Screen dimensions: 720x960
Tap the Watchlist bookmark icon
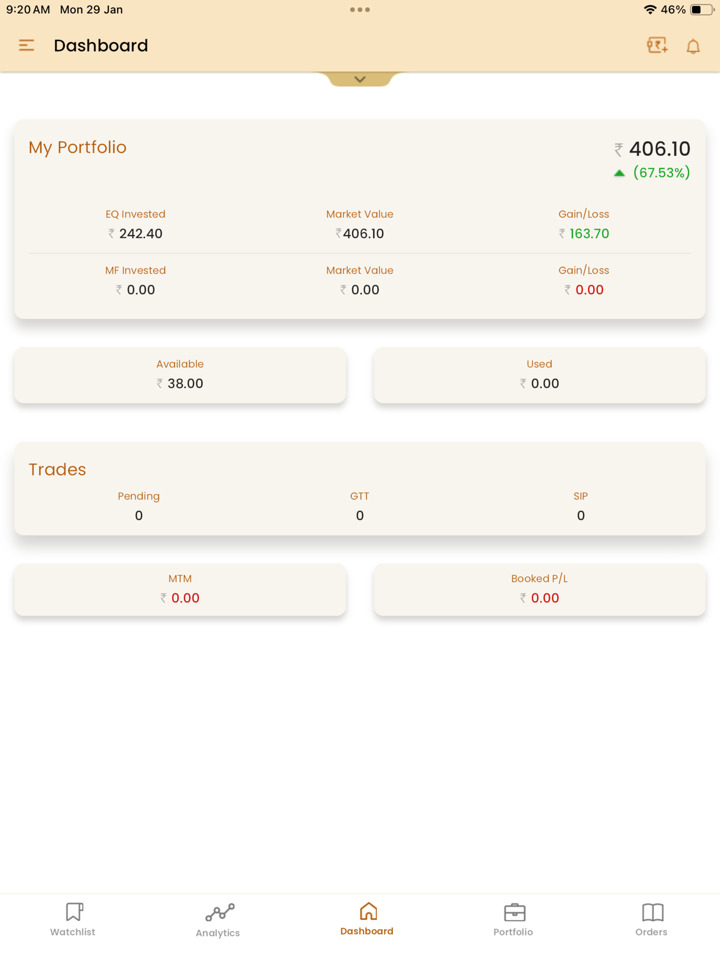74,911
